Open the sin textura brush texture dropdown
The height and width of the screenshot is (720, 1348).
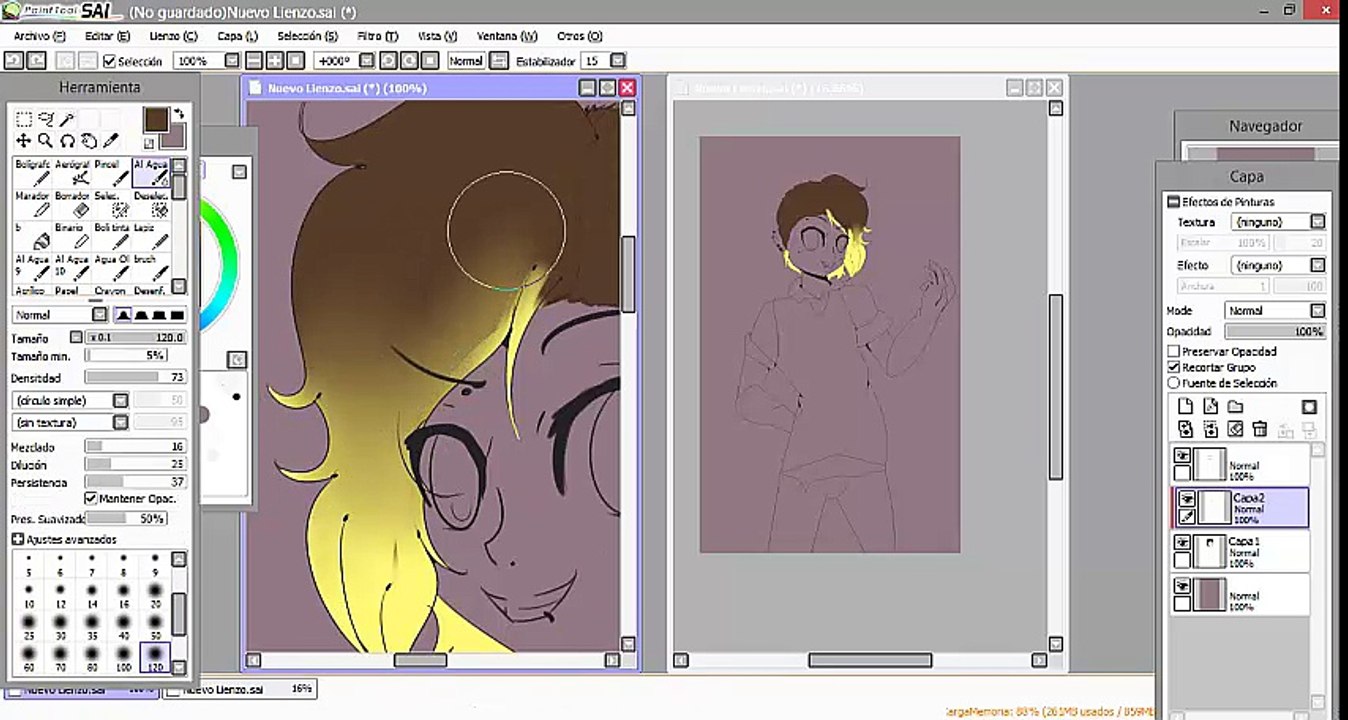pos(120,422)
